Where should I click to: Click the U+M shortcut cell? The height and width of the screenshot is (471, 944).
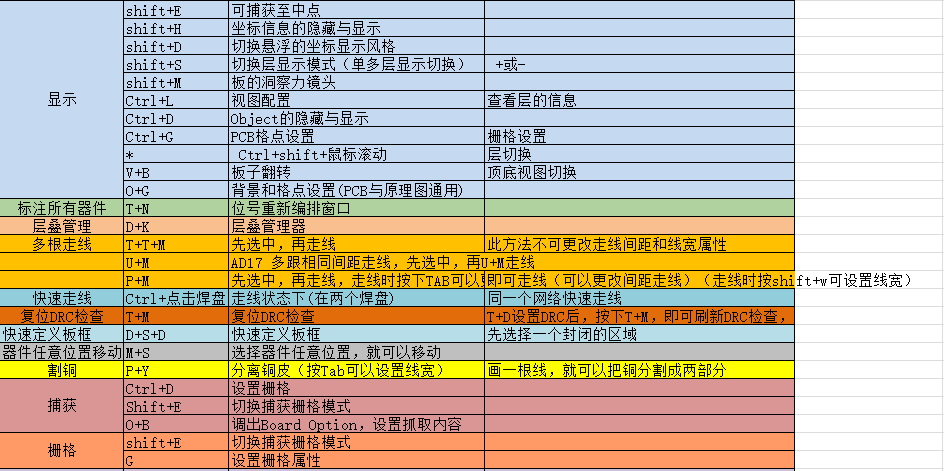[x=176, y=263]
